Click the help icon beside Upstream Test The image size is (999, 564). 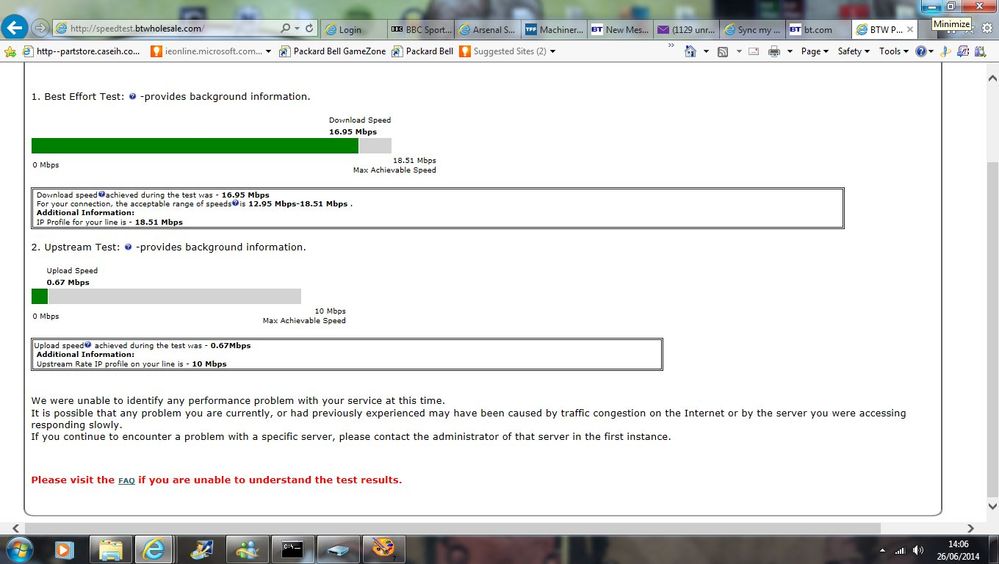coord(128,247)
